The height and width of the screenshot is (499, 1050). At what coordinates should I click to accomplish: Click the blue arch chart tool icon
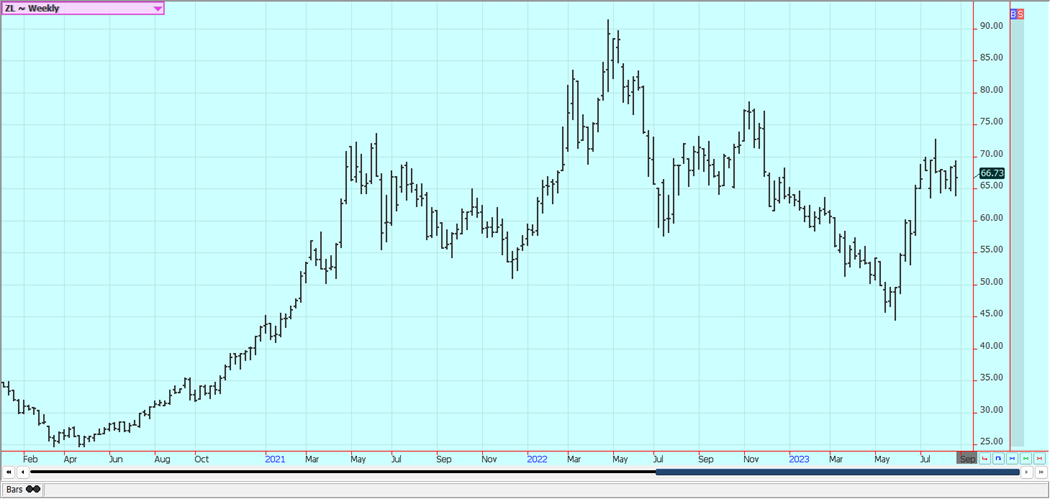point(998,459)
